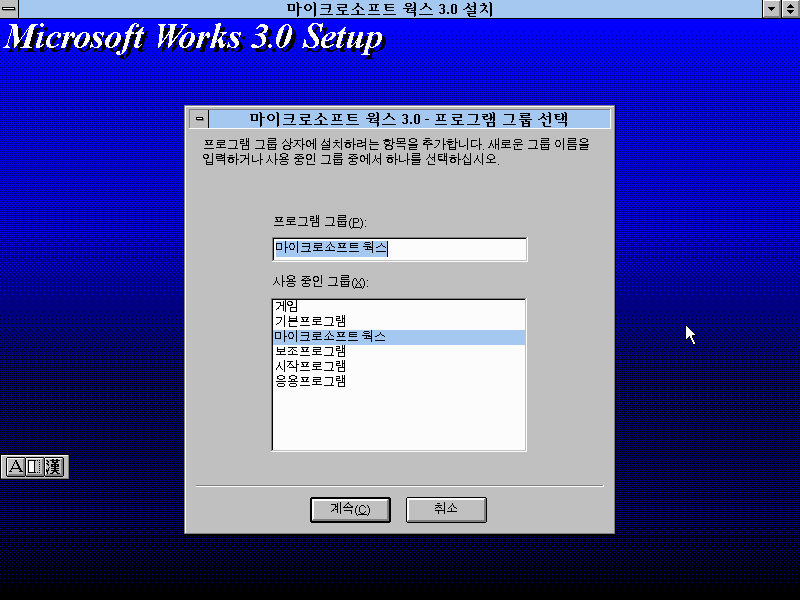Minimize the setup window with down arrow
Viewport: 800px width, 600px height.
click(771, 9)
